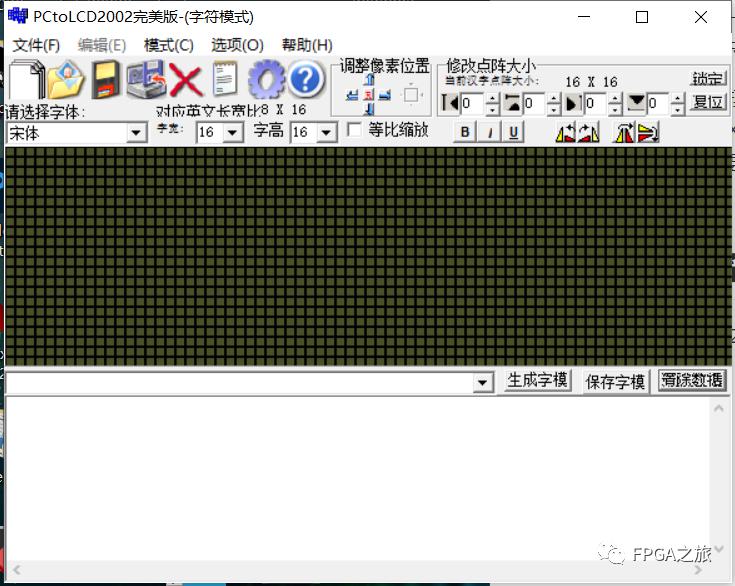
Task: Click the text input field beside 生成字模
Action: click(x=238, y=382)
